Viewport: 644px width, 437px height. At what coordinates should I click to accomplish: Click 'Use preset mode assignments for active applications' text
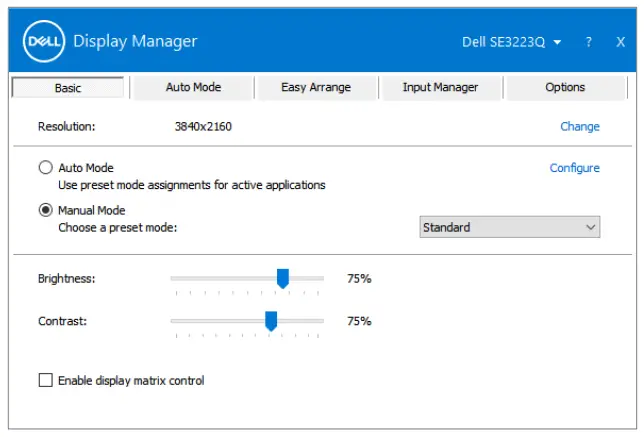coord(192,185)
